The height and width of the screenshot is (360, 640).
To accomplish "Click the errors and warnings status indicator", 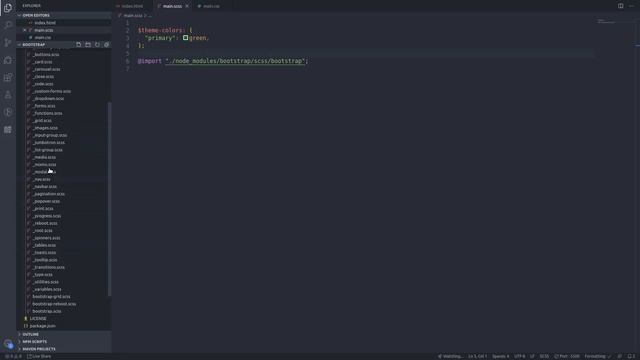I will 13,356.
